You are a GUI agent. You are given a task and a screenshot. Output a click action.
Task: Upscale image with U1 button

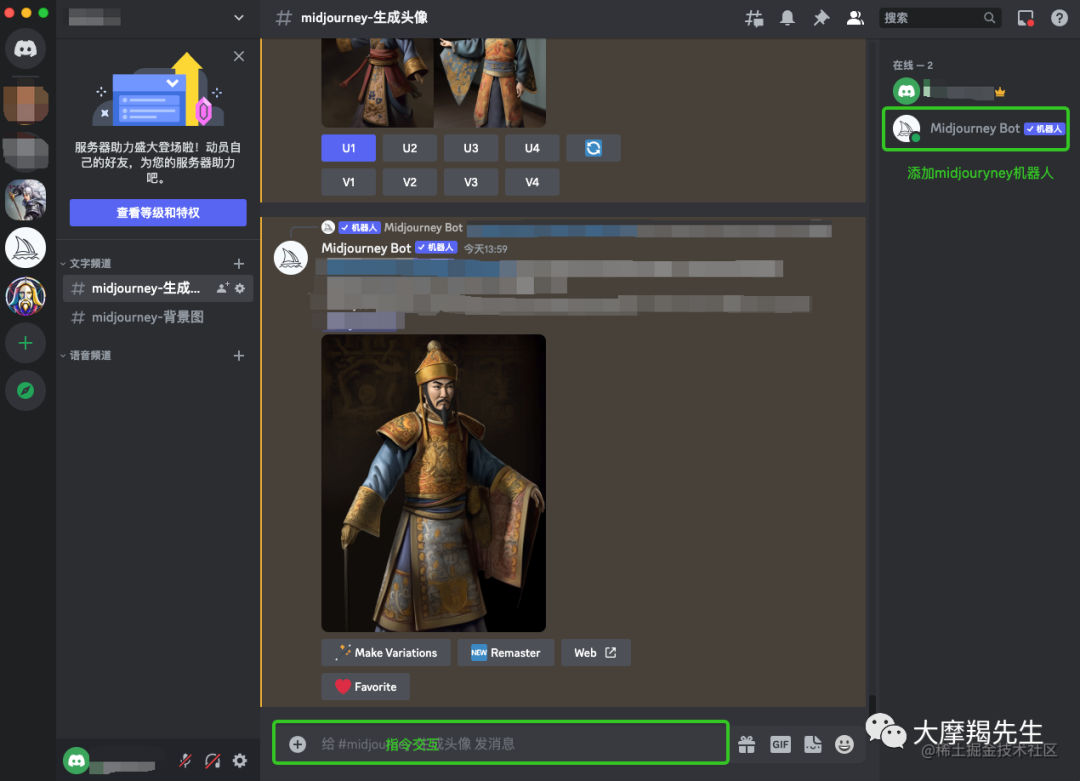point(349,148)
